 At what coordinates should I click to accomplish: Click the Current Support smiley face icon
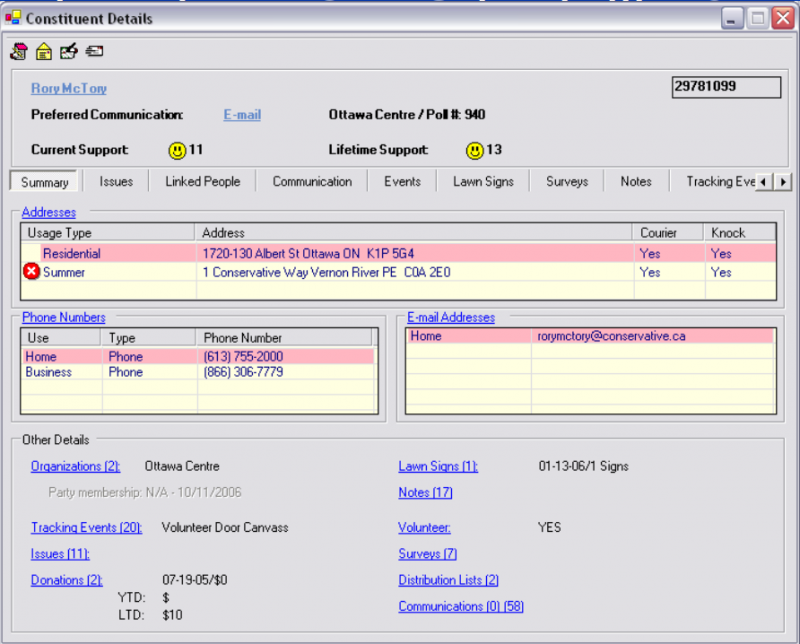177,150
